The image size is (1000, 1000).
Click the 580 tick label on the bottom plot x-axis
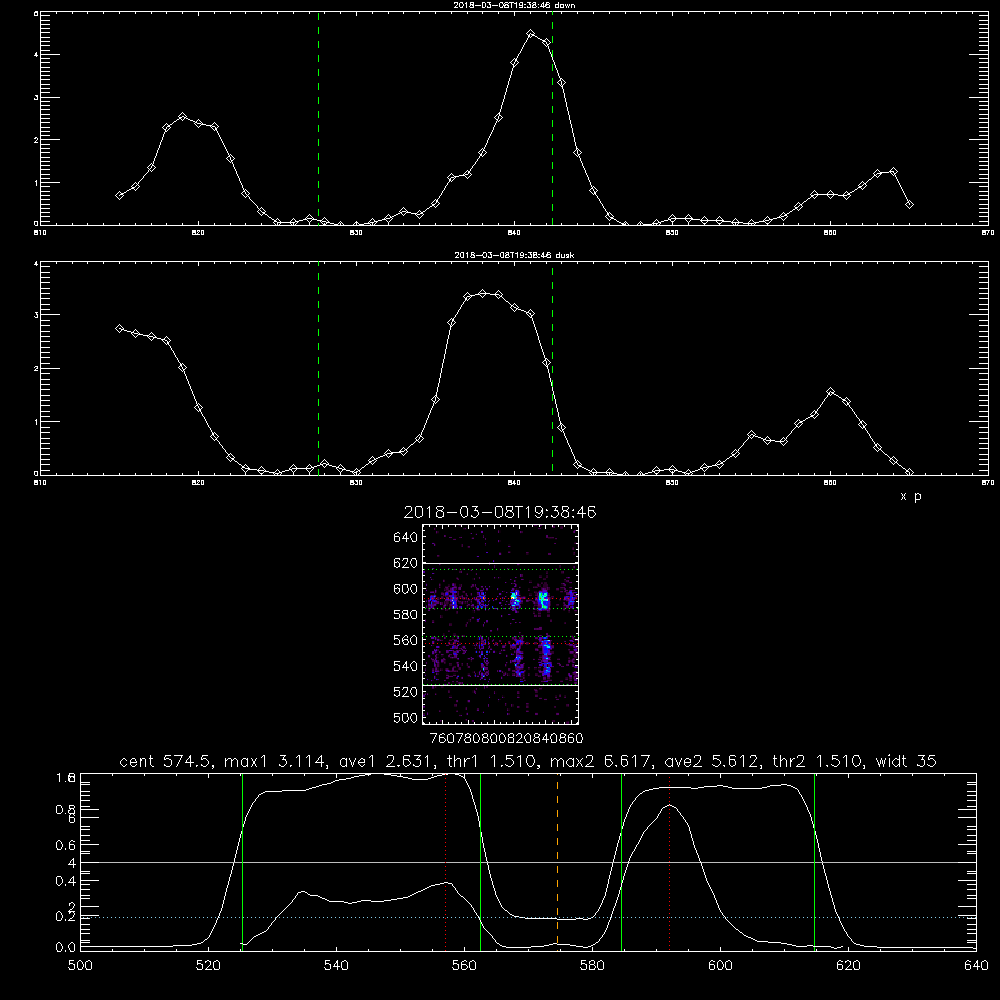pyautogui.click(x=592, y=966)
